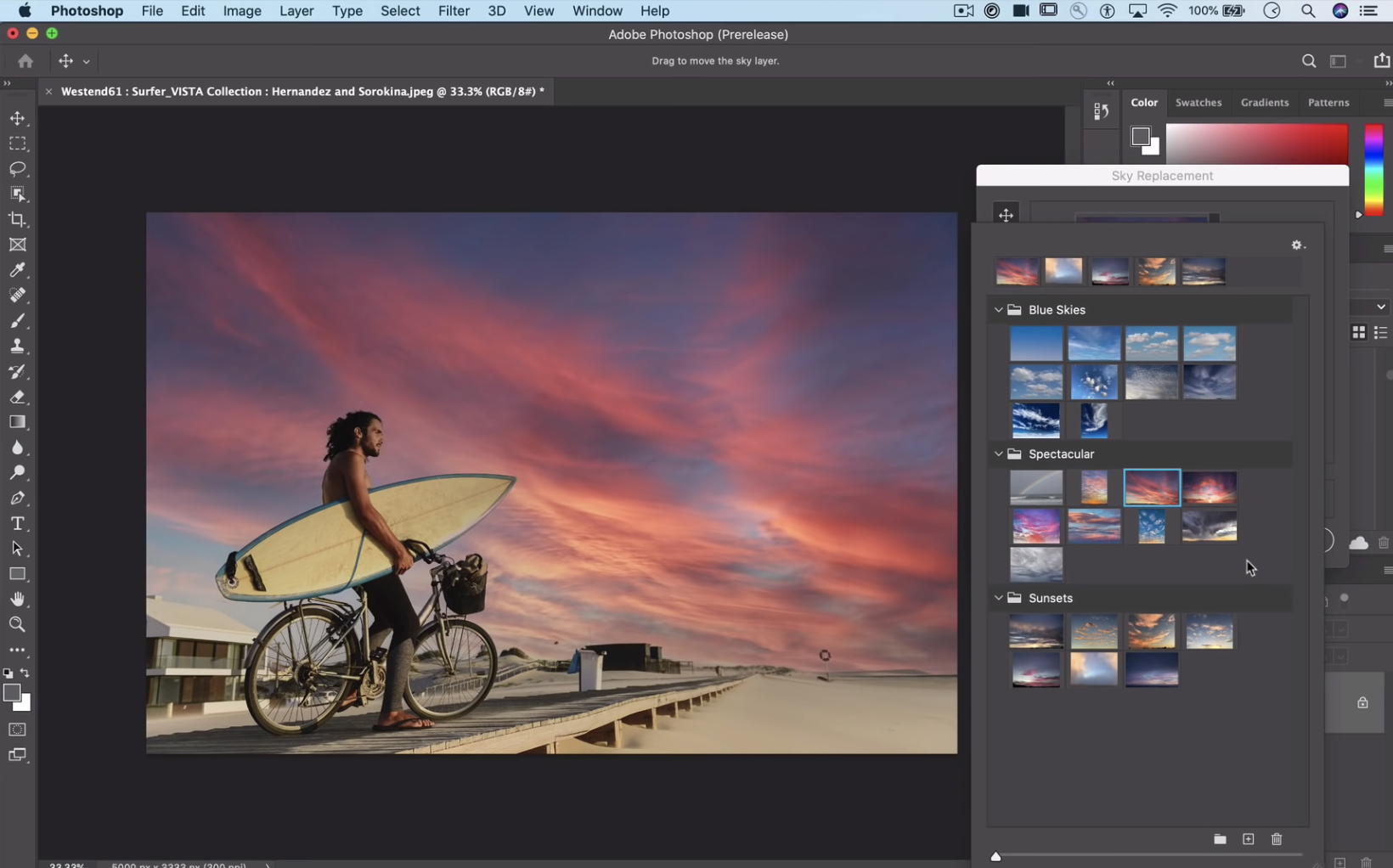Click the Sky Move tool icon

[1006, 215]
